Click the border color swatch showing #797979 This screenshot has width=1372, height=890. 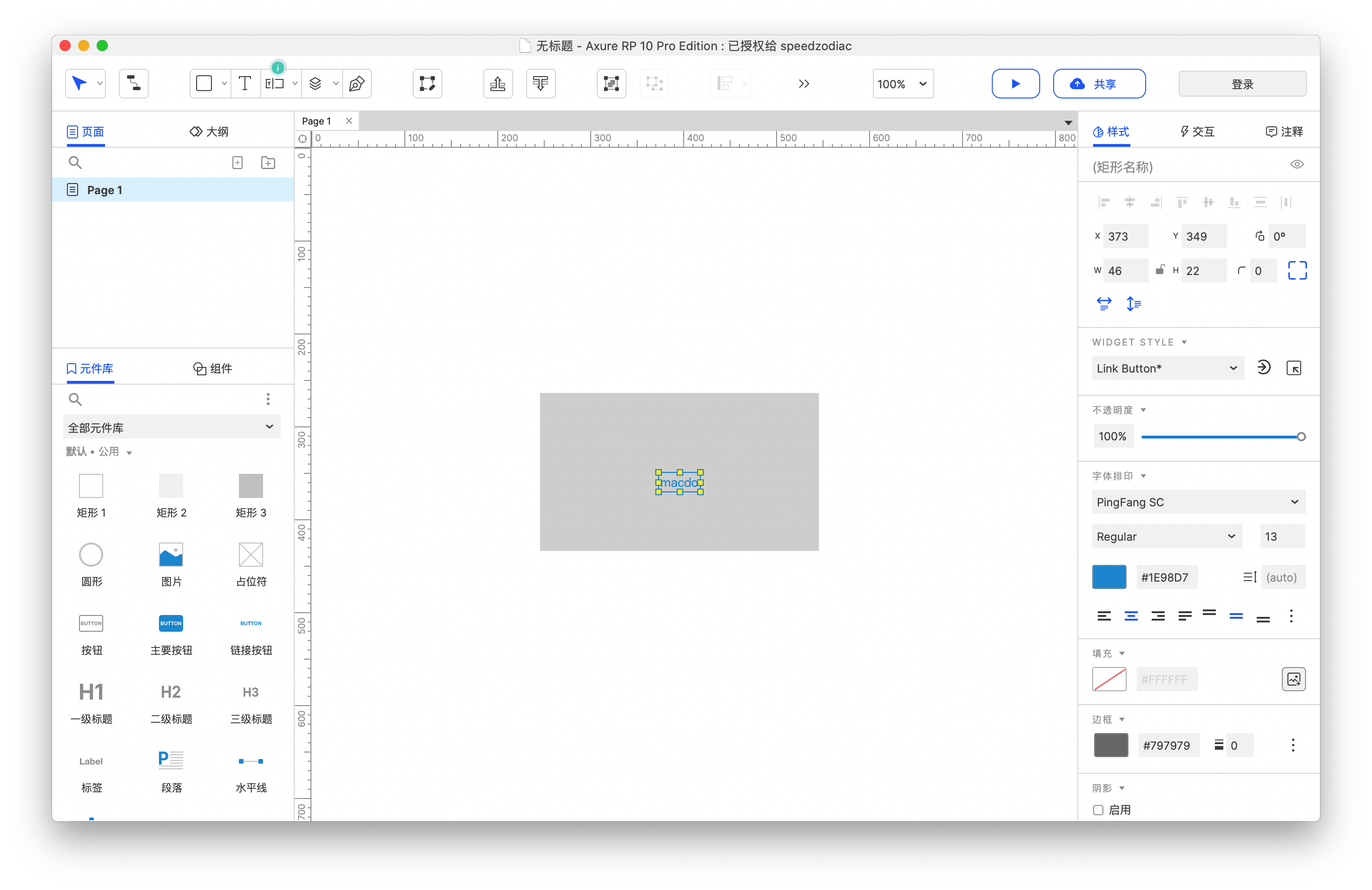coord(1110,745)
